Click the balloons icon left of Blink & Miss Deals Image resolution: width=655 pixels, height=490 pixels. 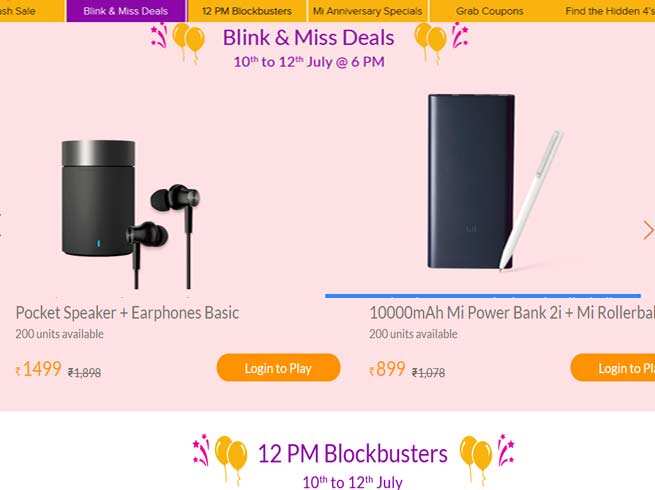point(189,43)
